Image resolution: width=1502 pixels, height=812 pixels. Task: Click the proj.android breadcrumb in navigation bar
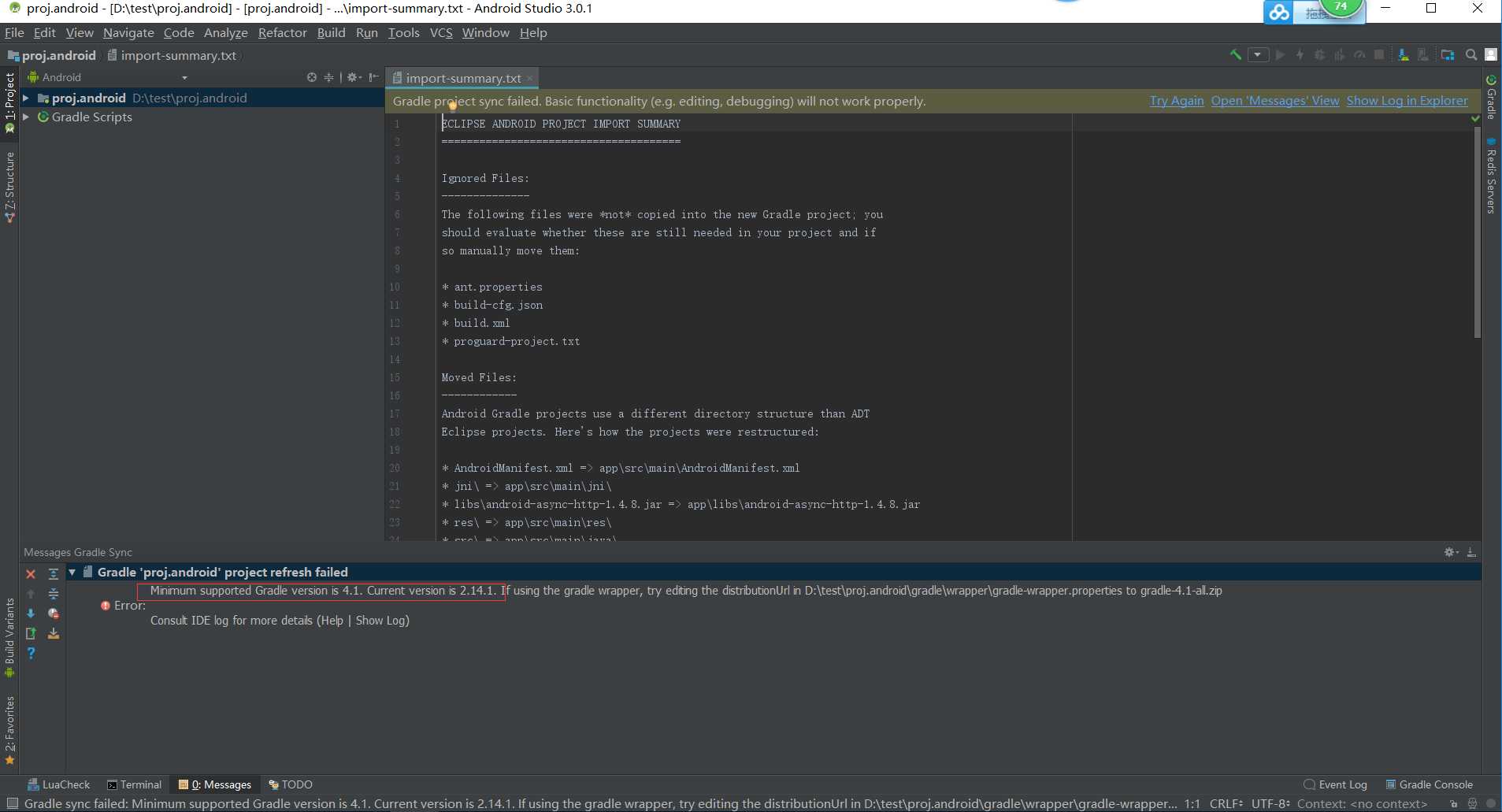[x=52, y=55]
